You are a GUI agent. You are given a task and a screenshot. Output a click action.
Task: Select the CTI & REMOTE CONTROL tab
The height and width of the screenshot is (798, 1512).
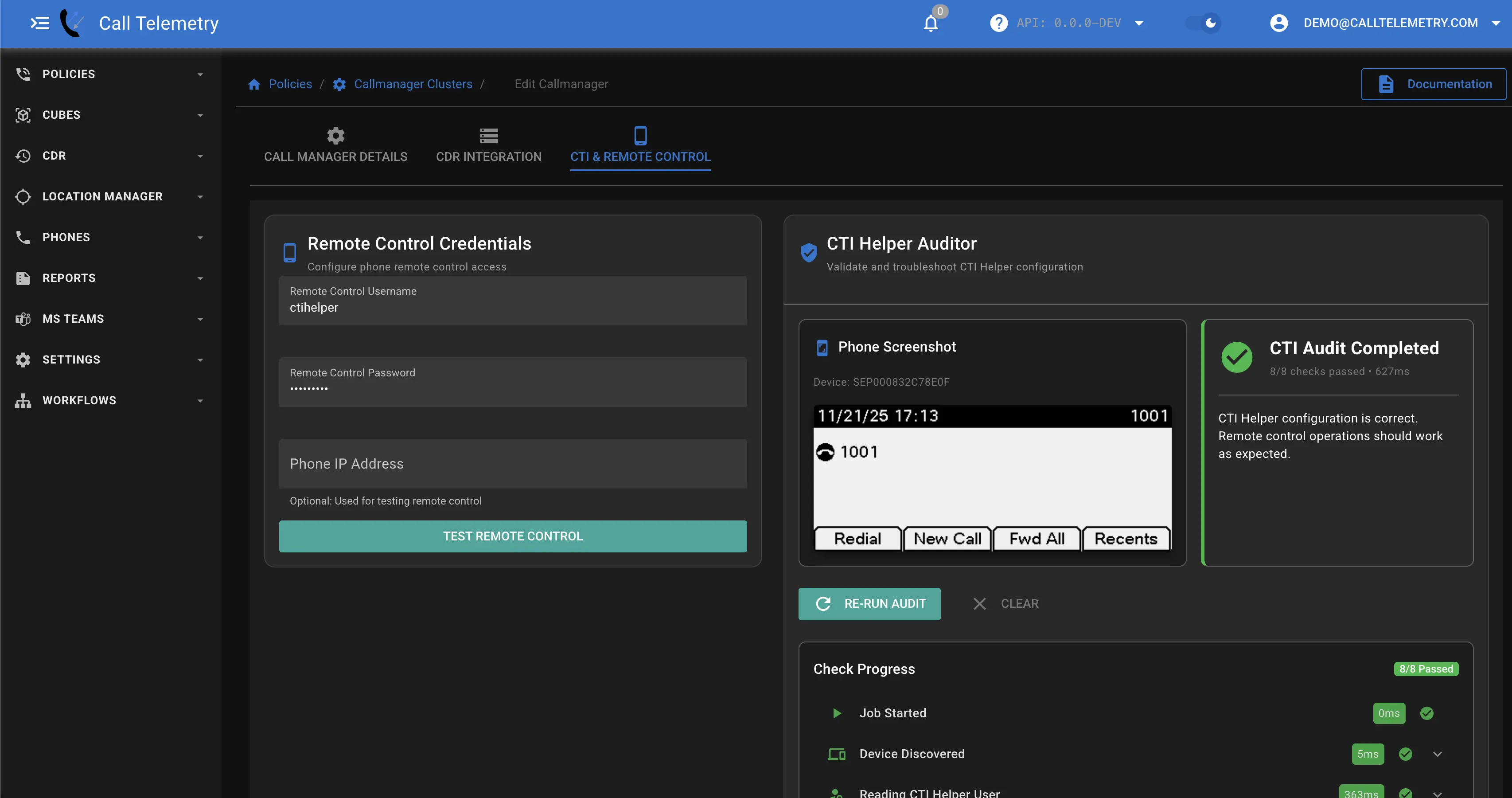[640, 145]
